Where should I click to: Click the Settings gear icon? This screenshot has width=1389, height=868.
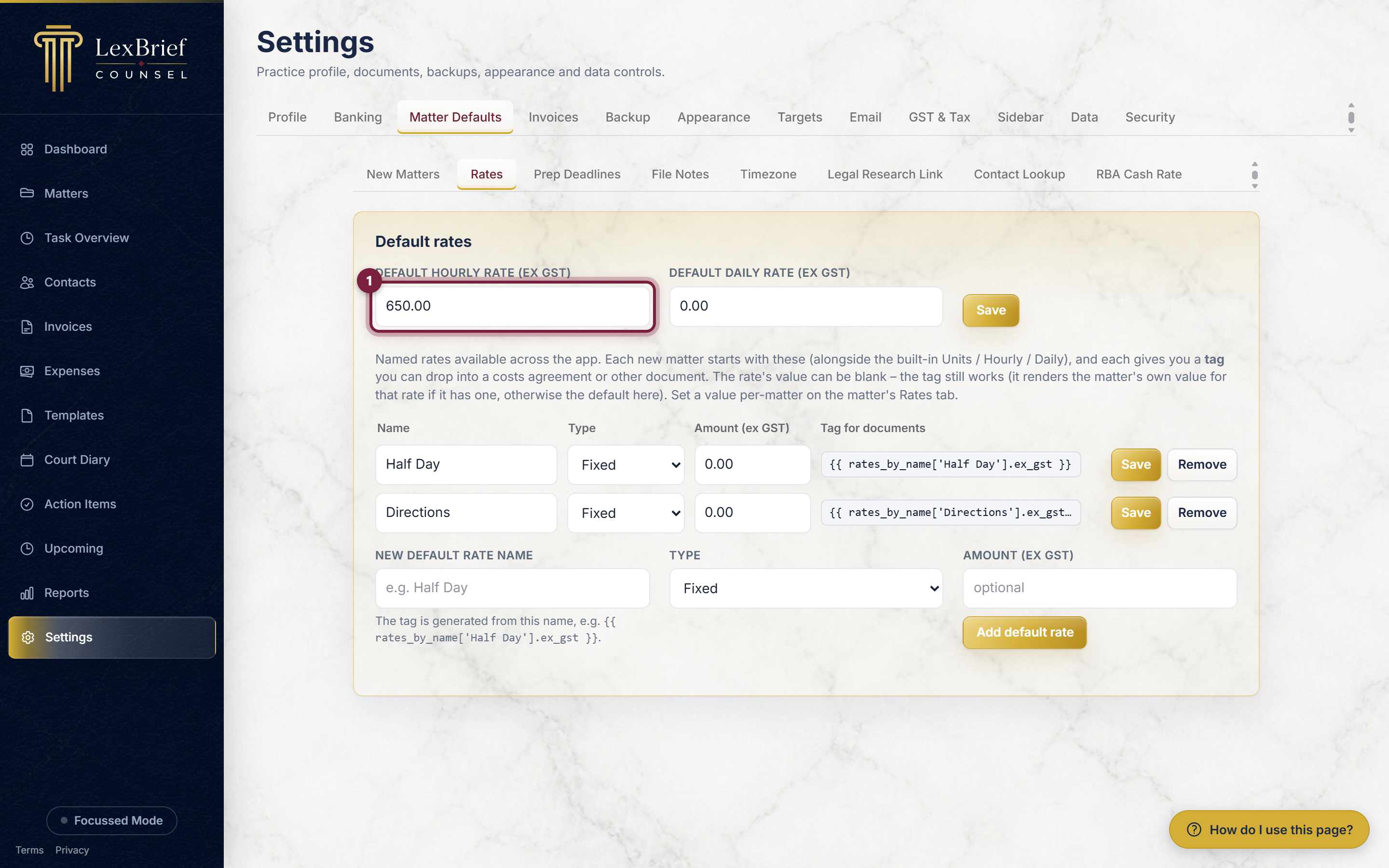(28, 637)
